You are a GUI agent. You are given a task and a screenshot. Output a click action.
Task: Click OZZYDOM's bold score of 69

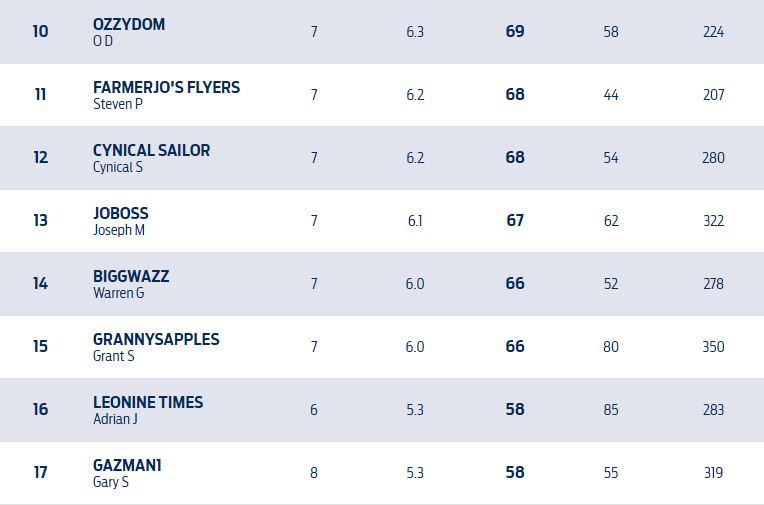click(x=515, y=32)
